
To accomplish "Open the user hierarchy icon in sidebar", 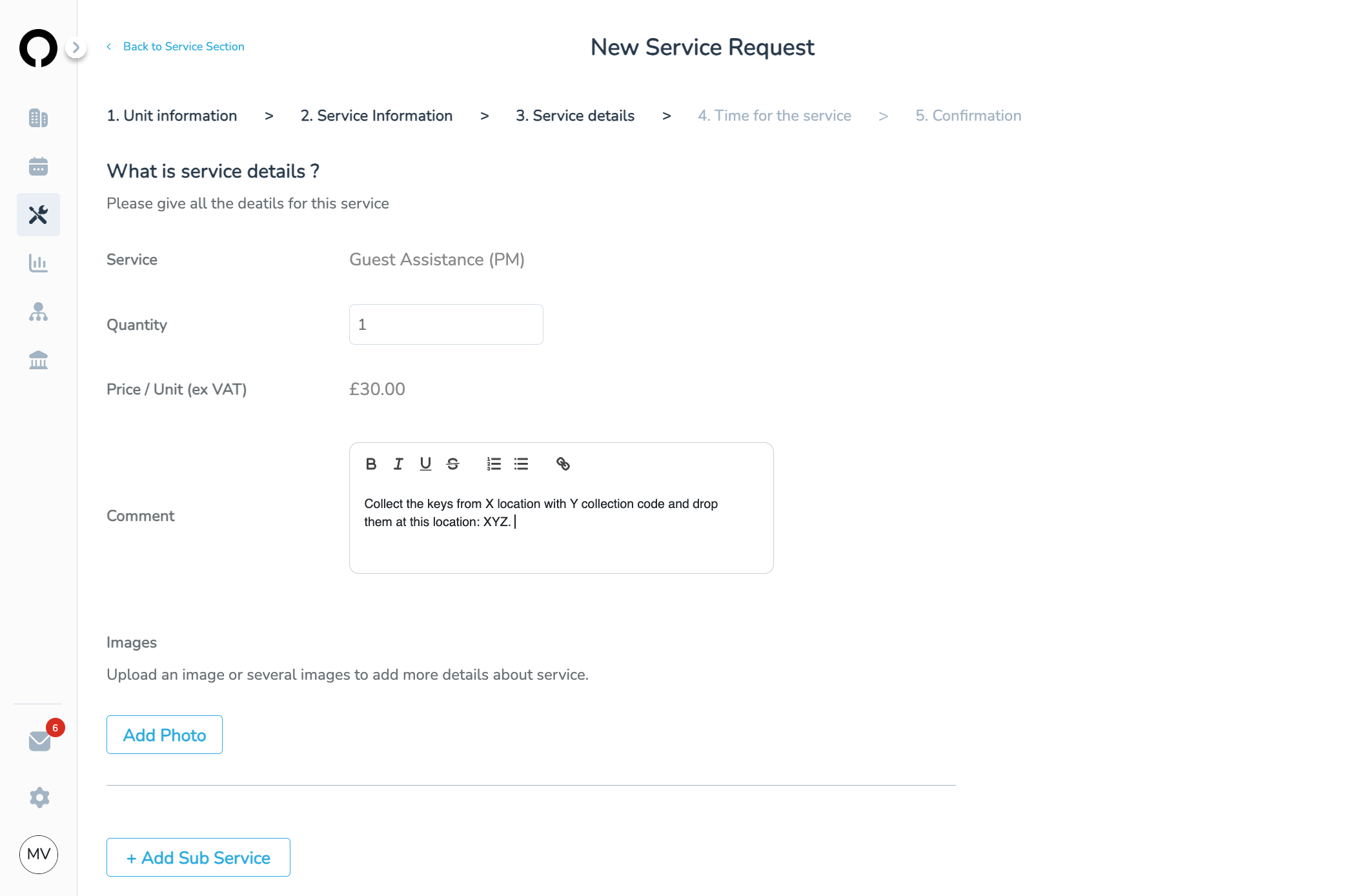I will coord(38,312).
